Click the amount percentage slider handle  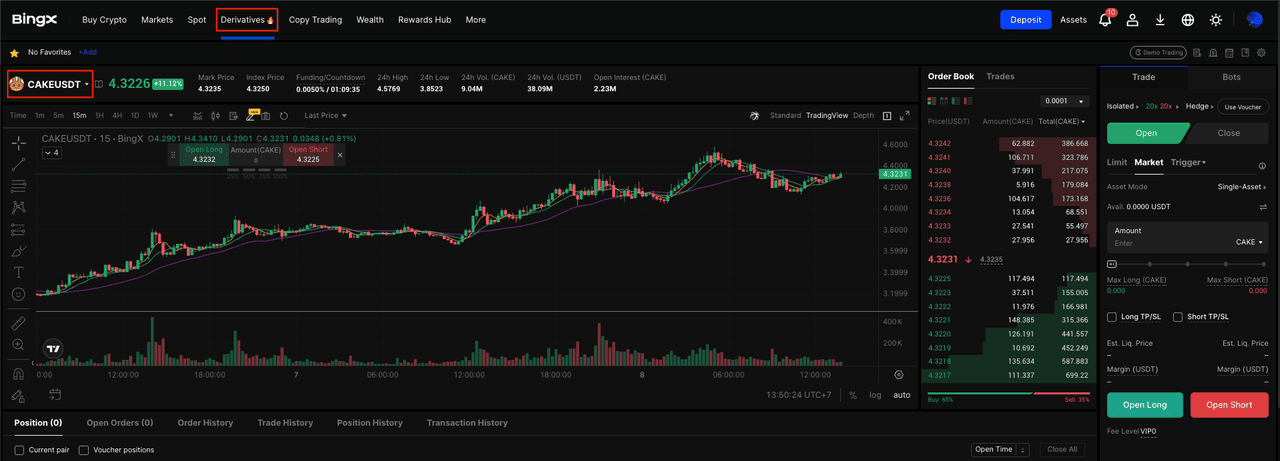click(x=1113, y=264)
